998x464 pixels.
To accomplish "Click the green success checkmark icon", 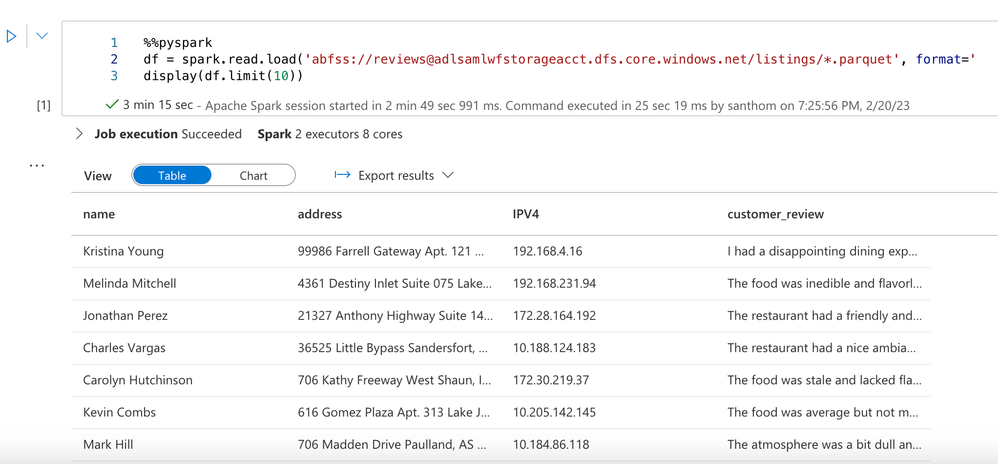I will coord(111,105).
